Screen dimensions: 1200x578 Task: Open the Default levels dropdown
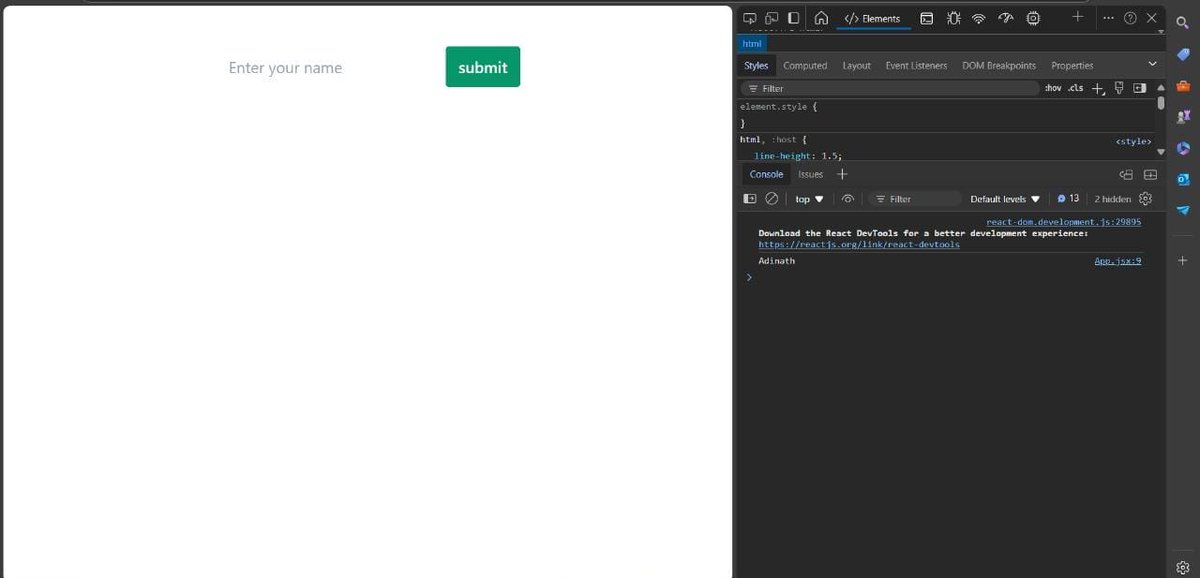tap(1005, 198)
